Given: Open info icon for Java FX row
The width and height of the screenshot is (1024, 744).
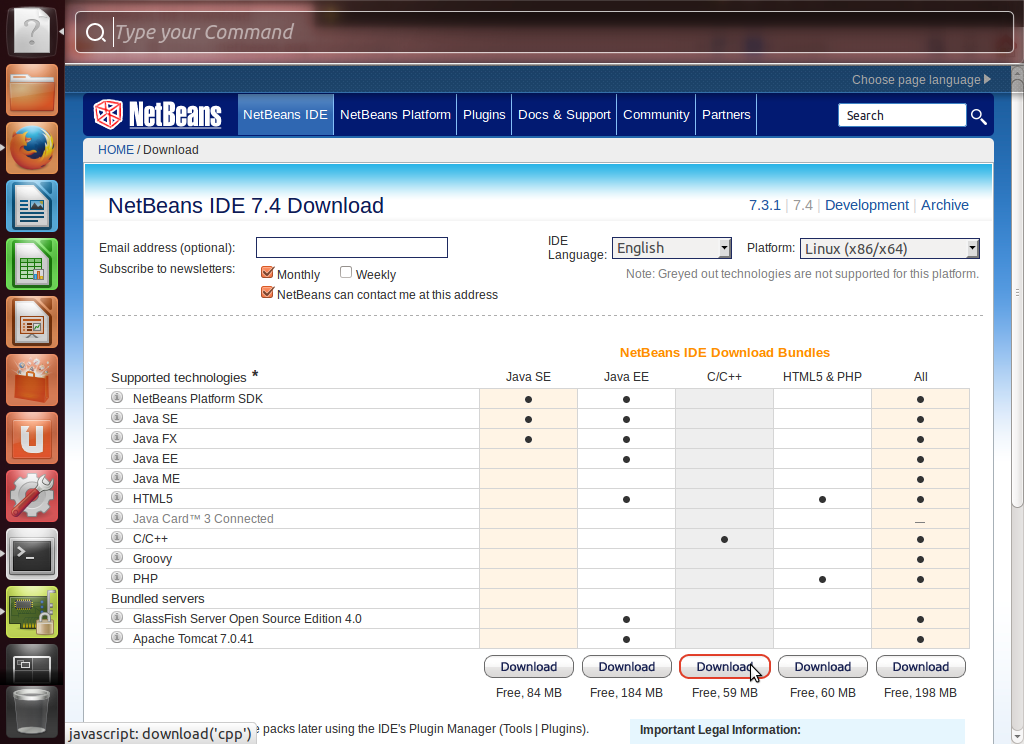Looking at the screenshot, I should [x=117, y=437].
